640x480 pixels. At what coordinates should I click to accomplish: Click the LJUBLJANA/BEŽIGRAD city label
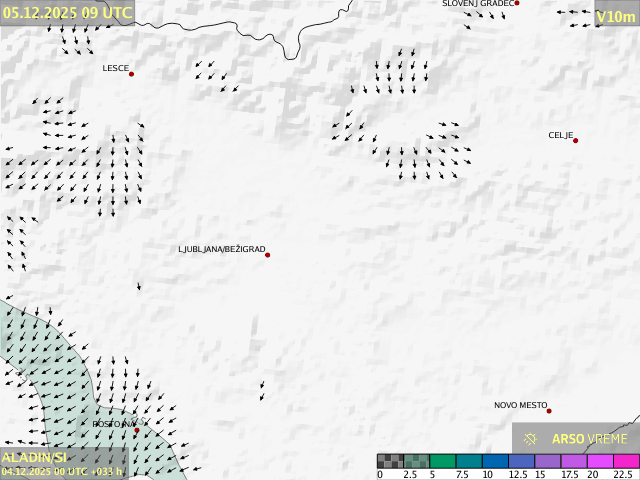tap(221, 249)
